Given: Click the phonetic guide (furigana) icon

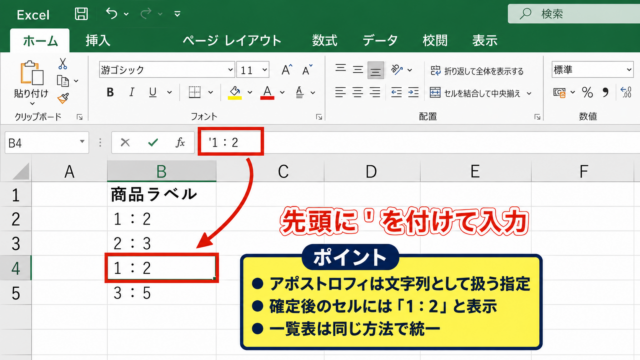Looking at the screenshot, I should click(300, 92).
